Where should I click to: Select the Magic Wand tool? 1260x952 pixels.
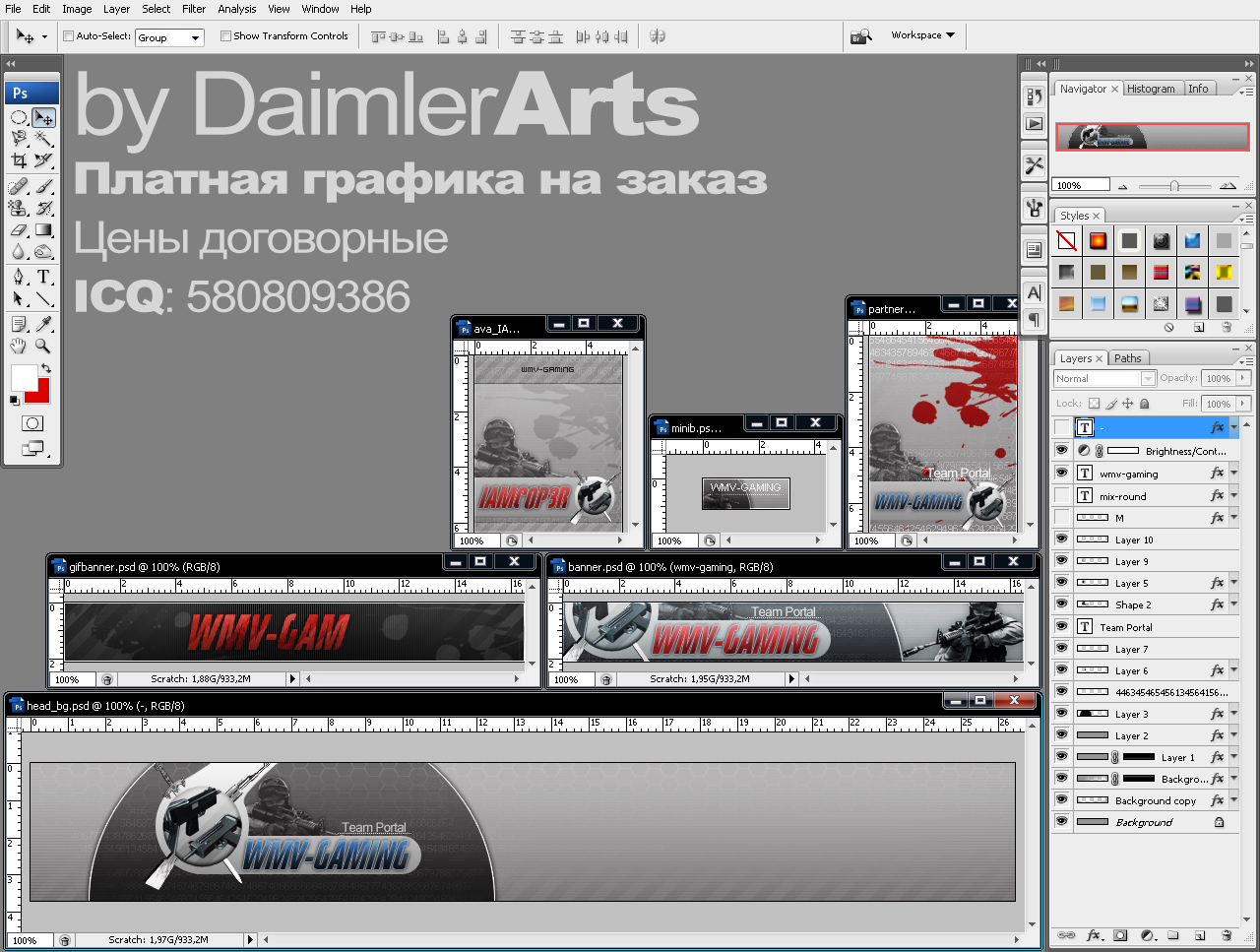pyautogui.click(x=43, y=139)
